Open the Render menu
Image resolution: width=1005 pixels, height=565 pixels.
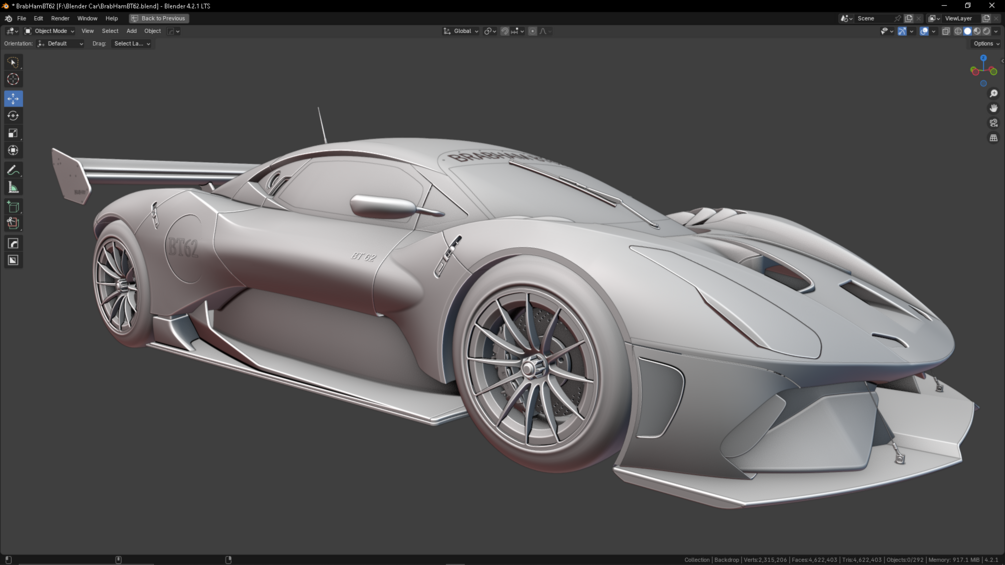click(60, 19)
